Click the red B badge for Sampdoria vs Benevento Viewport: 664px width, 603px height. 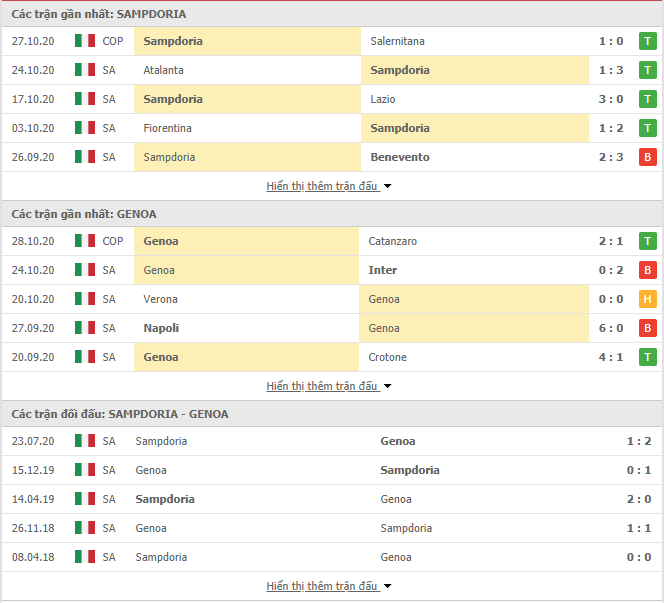[x=647, y=157]
